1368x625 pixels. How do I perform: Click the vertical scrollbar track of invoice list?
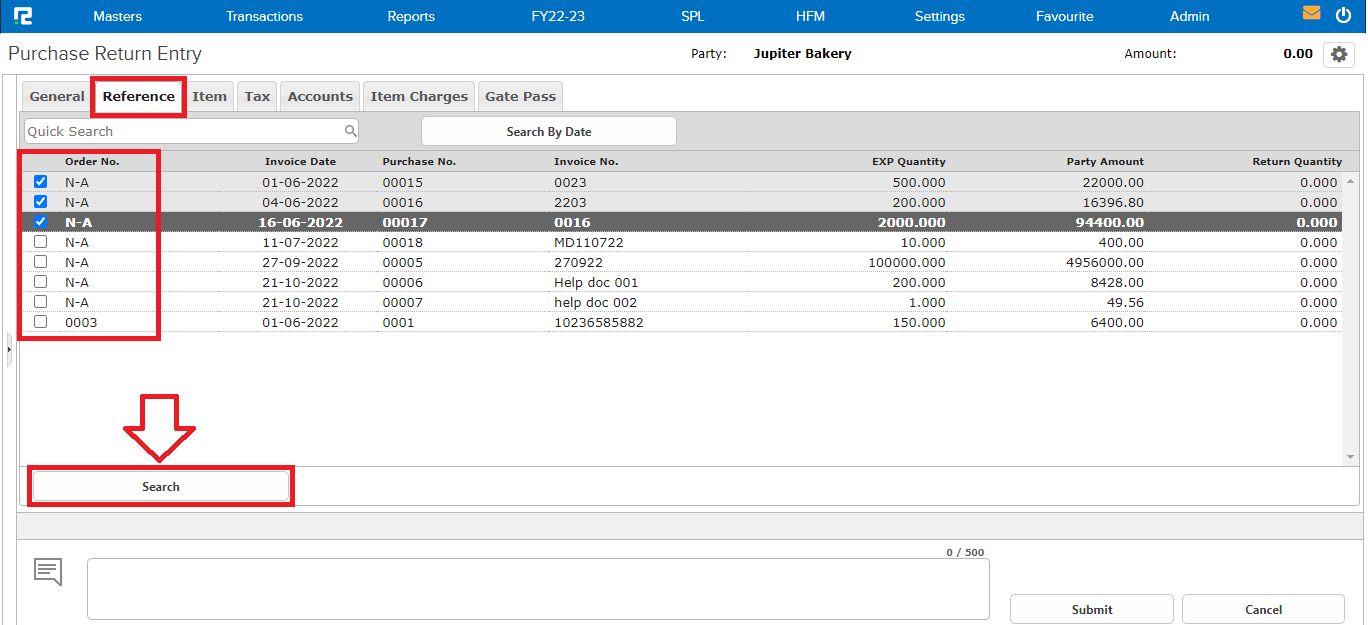(1351, 320)
